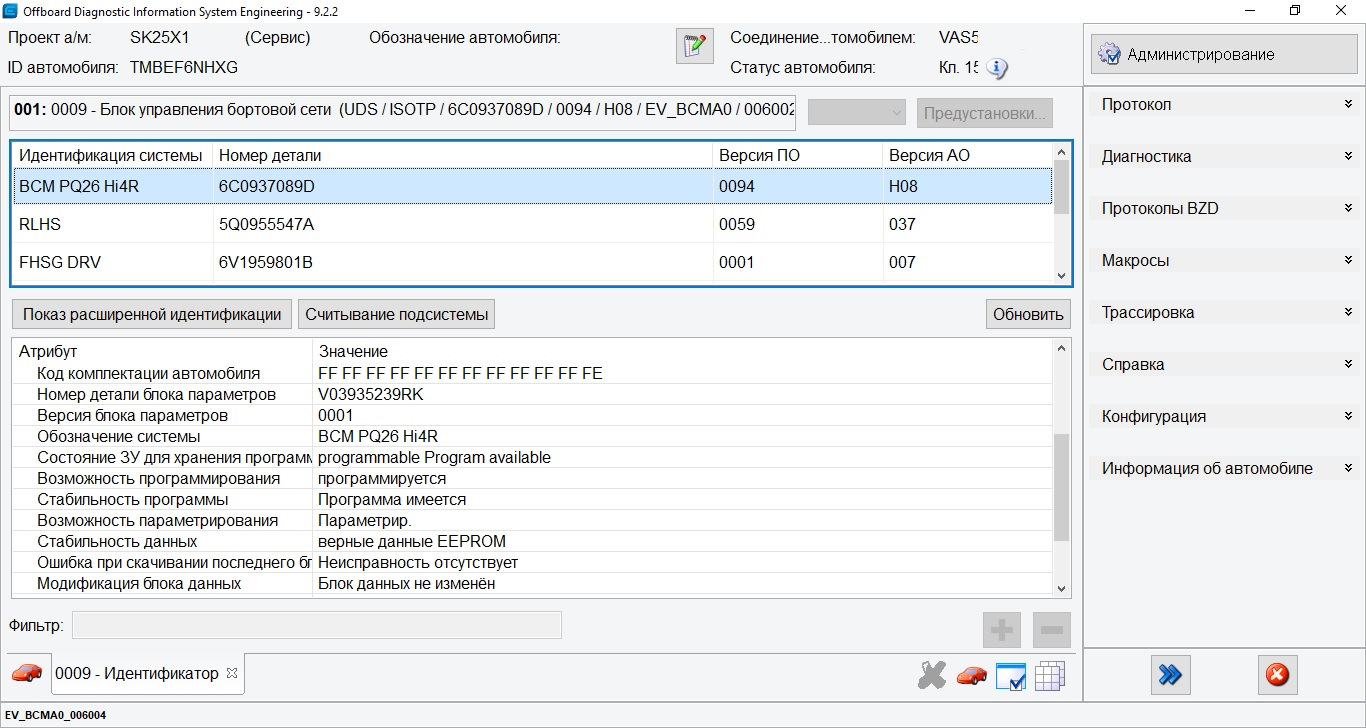Expand the Информация об автомобиле section
1366x728 pixels.
pos(1350,467)
